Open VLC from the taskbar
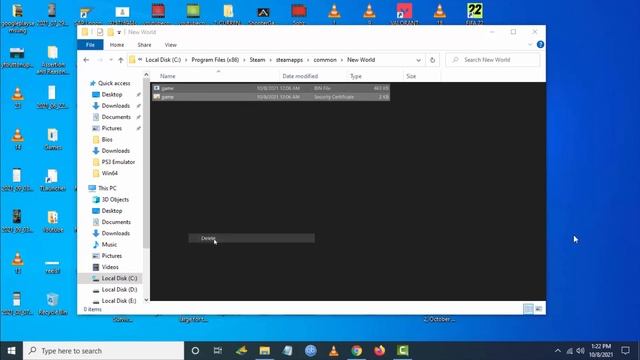 (x=333, y=351)
